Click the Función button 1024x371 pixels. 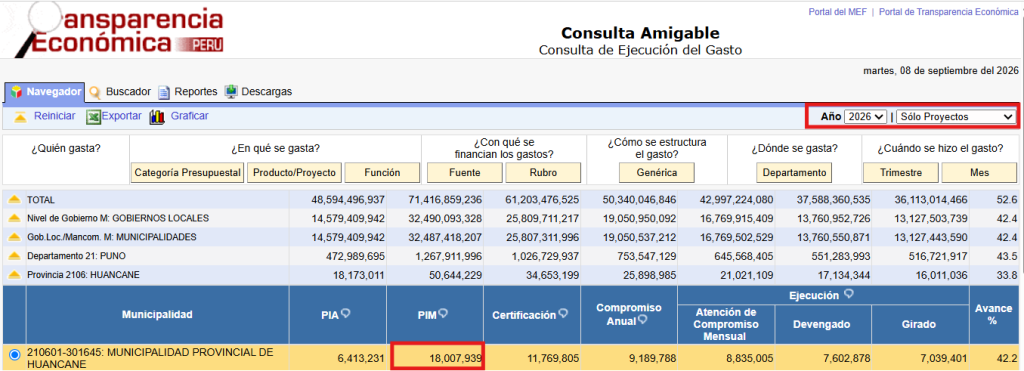point(382,172)
